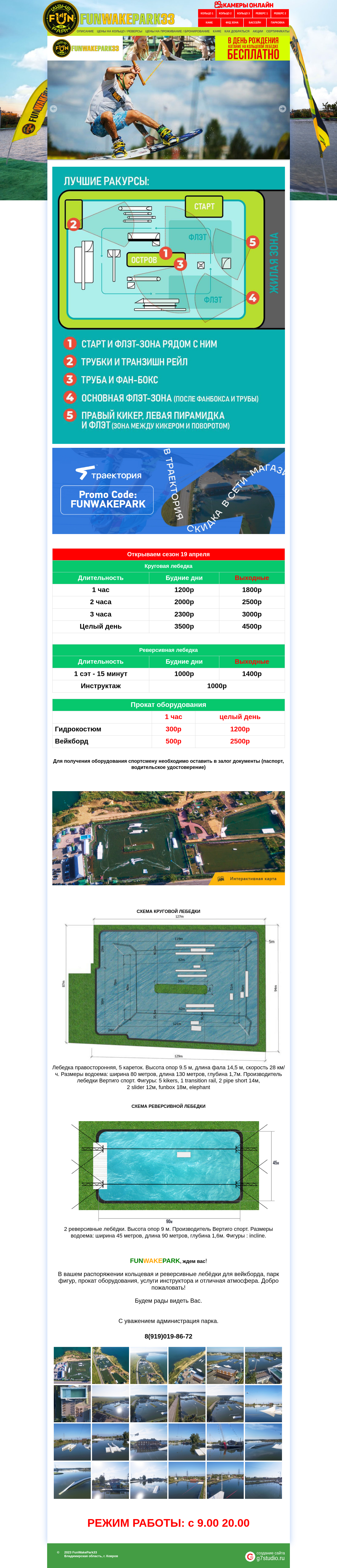Click the birthday free ride banner
337x1568 pixels.
point(252,48)
